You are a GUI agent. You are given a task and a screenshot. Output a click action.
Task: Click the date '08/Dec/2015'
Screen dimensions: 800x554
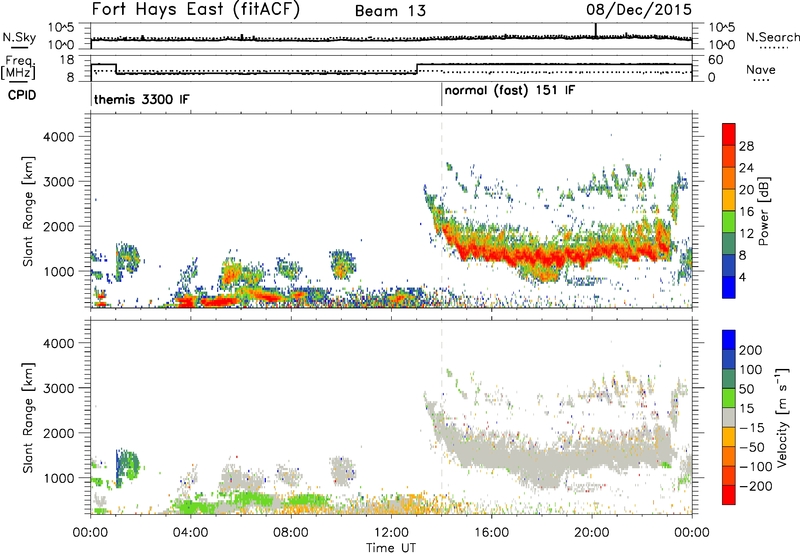pos(639,10)
